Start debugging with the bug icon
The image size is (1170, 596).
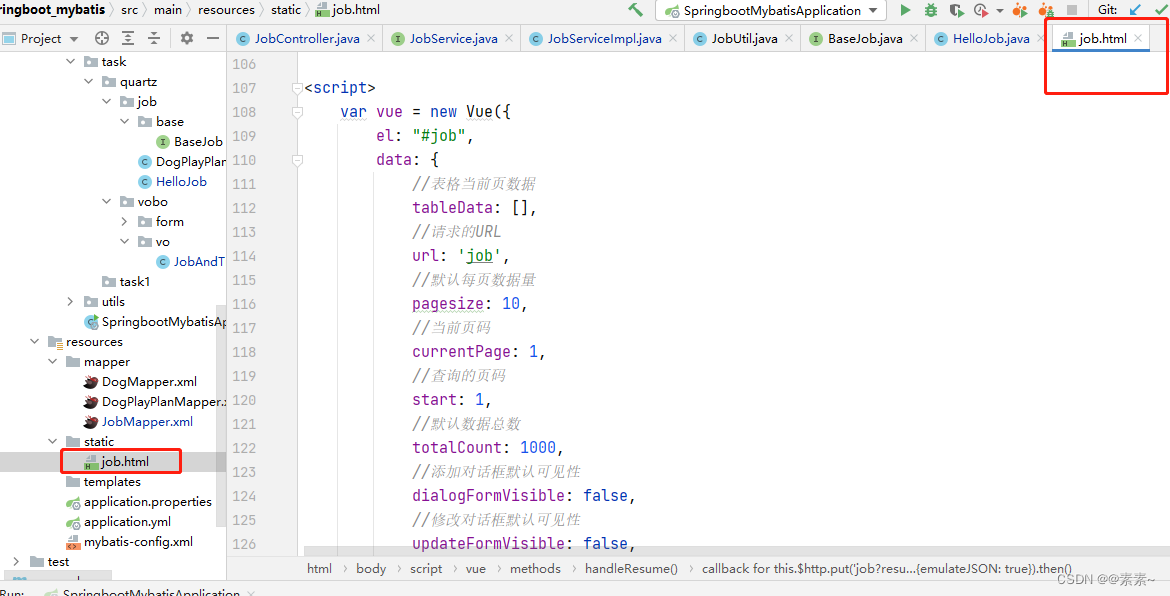point(931,10)
